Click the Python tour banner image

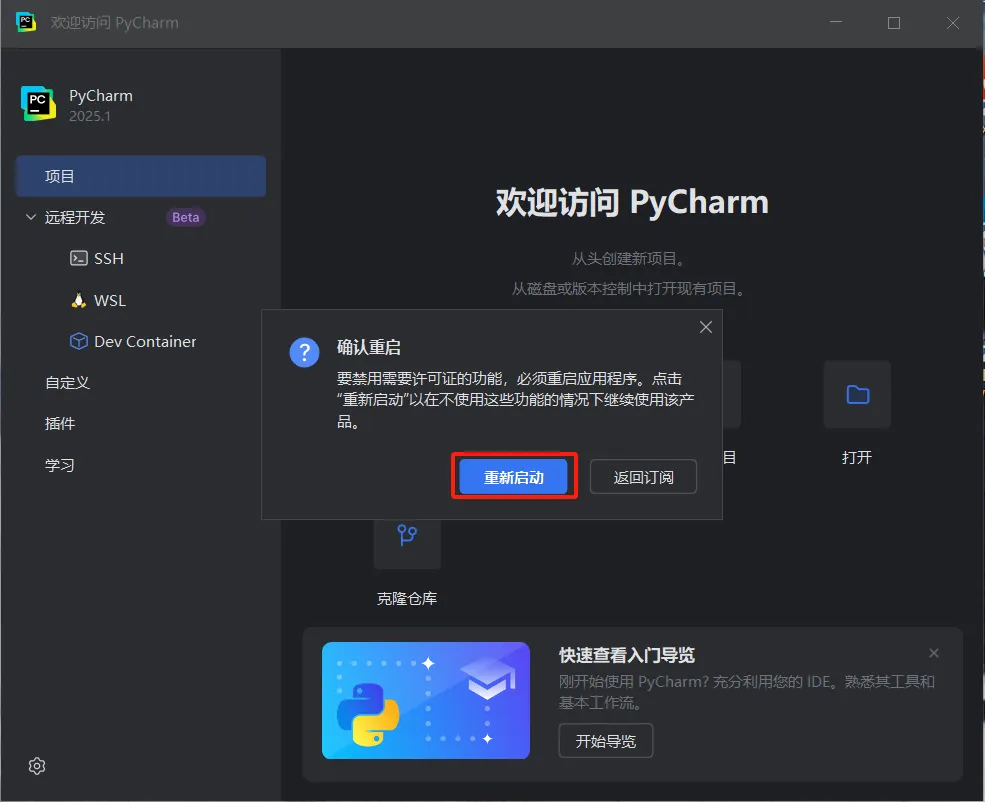(x=426, y=700)
